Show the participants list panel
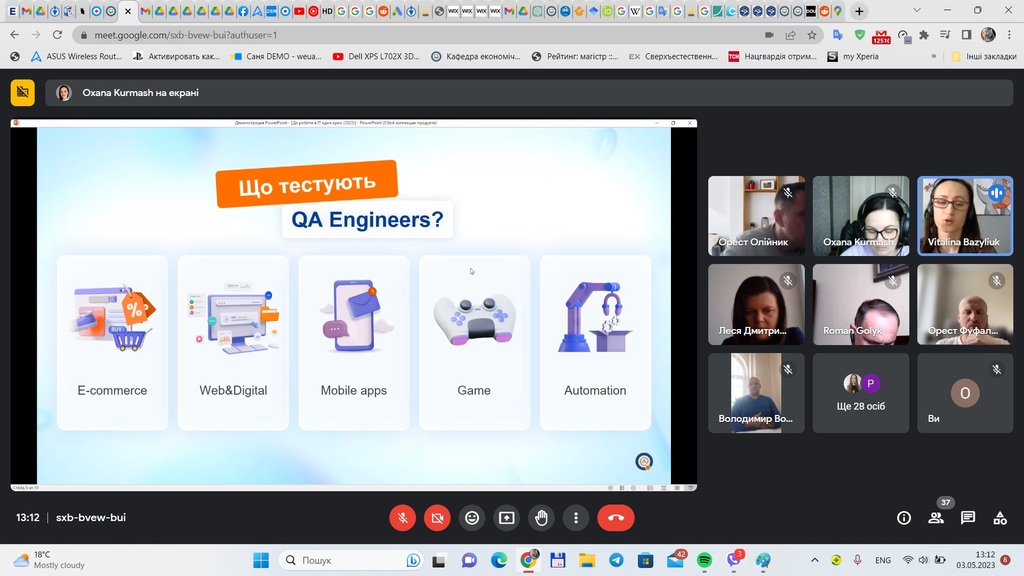The height and width of the screenshot is (576, 1024). (x=936, y=518)
